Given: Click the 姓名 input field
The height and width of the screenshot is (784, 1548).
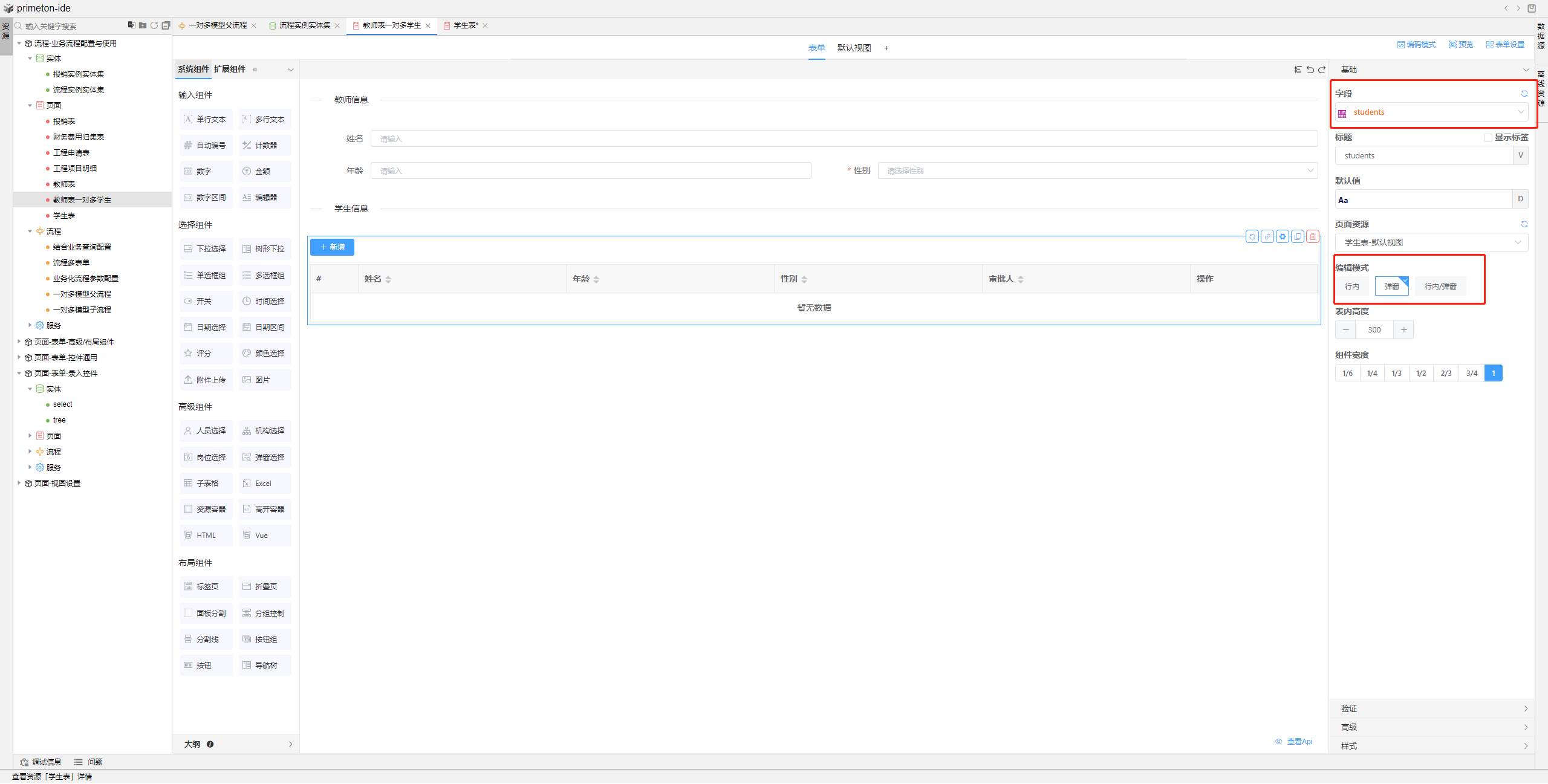Looking at the screenshot, I should [844, 139].
